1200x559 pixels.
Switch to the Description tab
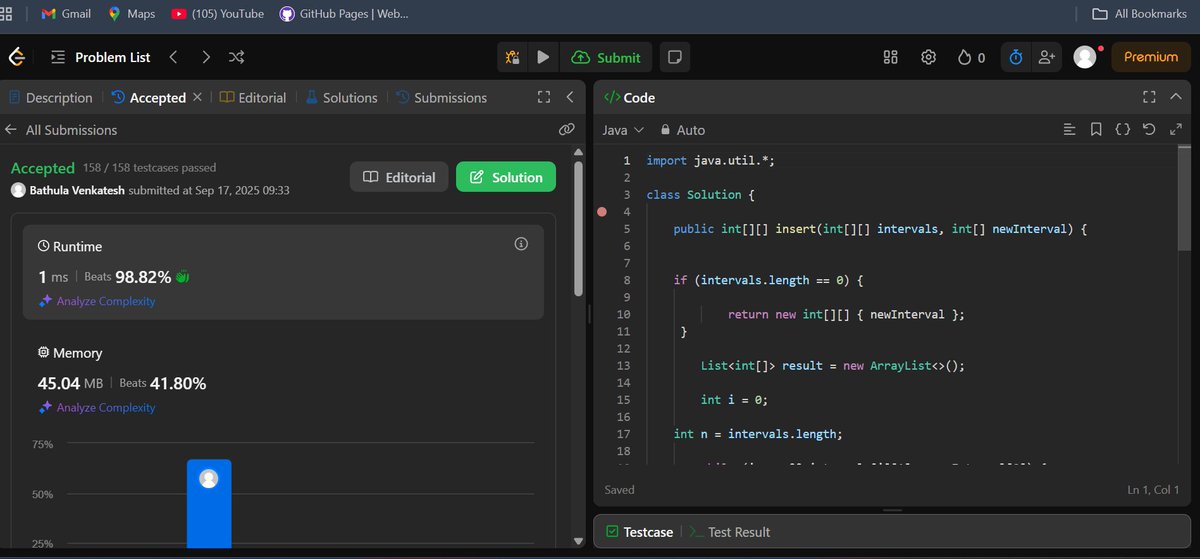[50, 97]
